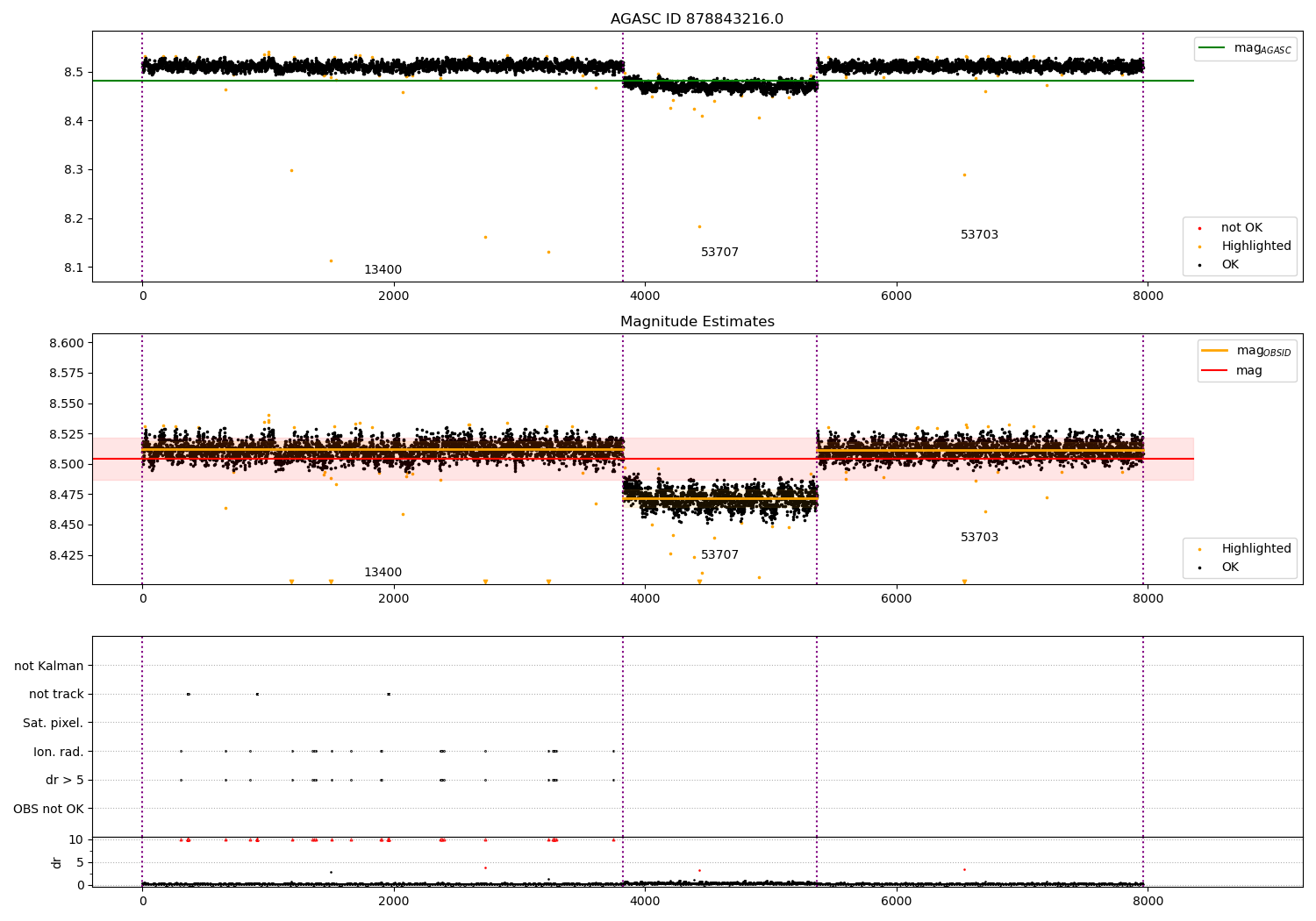Click the 13400 label in middle plot

(x=383, y=573)
